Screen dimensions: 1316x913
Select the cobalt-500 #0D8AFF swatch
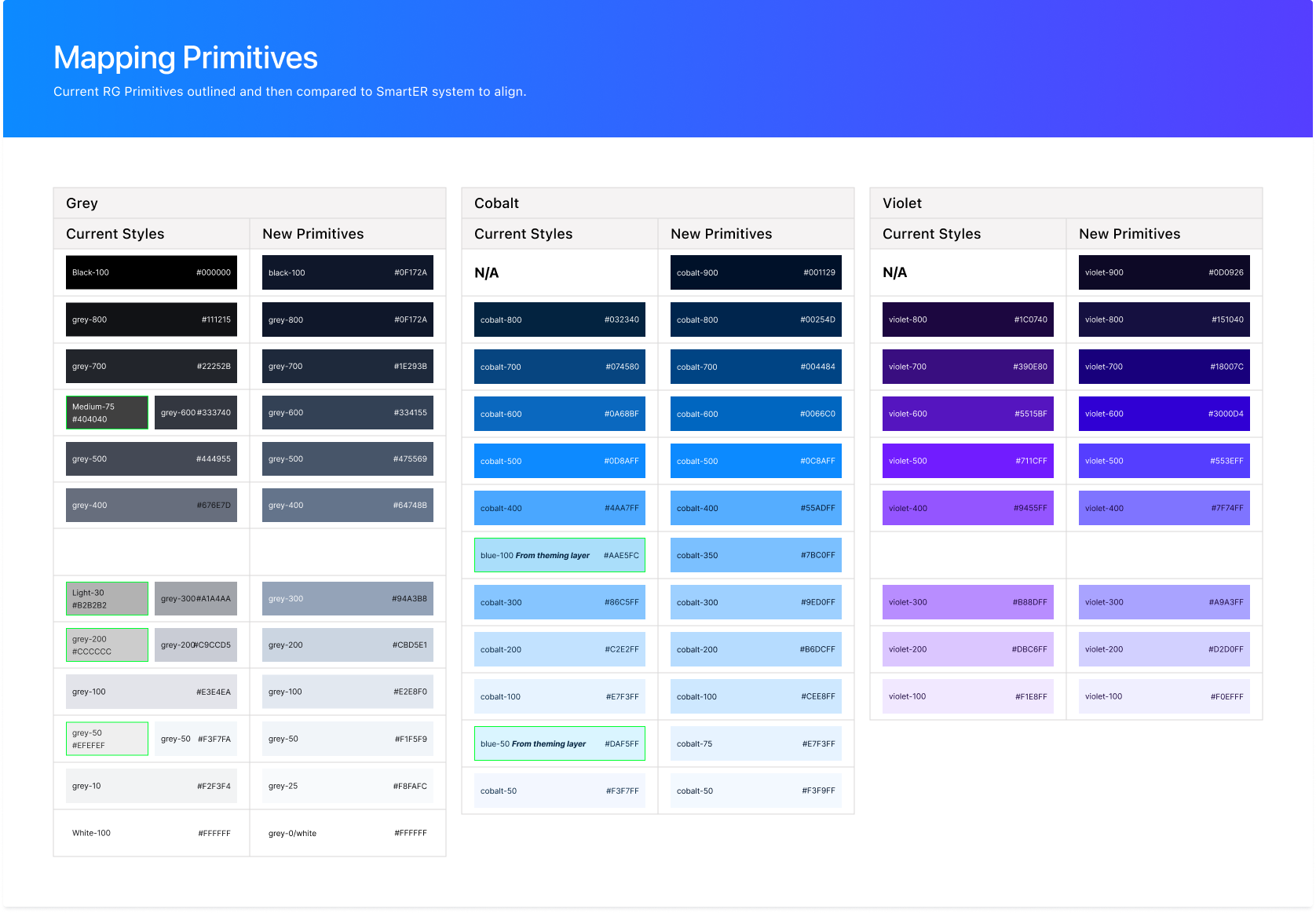pos(560,461)
